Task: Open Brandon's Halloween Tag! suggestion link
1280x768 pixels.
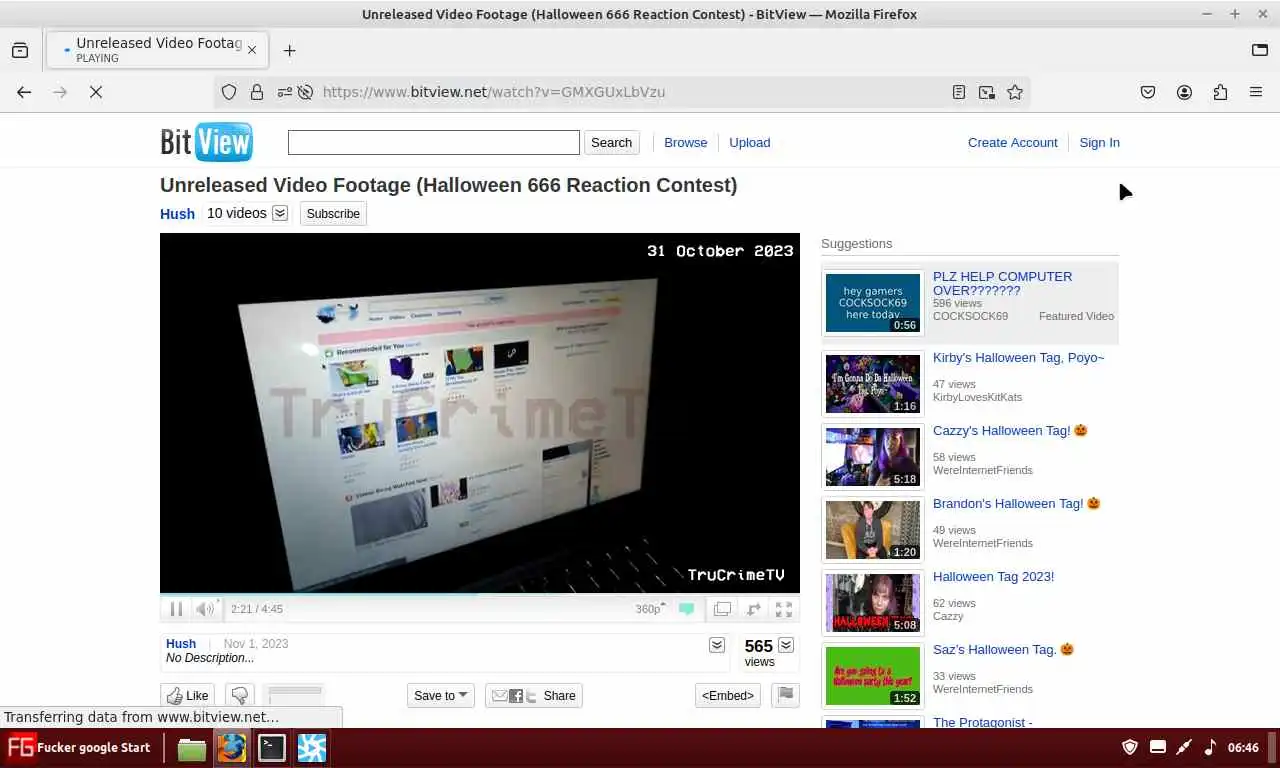Action: pyautogui.click(x=1016, y=503)
